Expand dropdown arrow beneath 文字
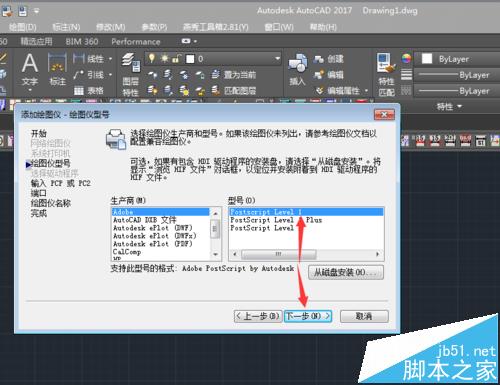This screenshot has width=500, height=385. pyautogui.click(x=30, y=90)
